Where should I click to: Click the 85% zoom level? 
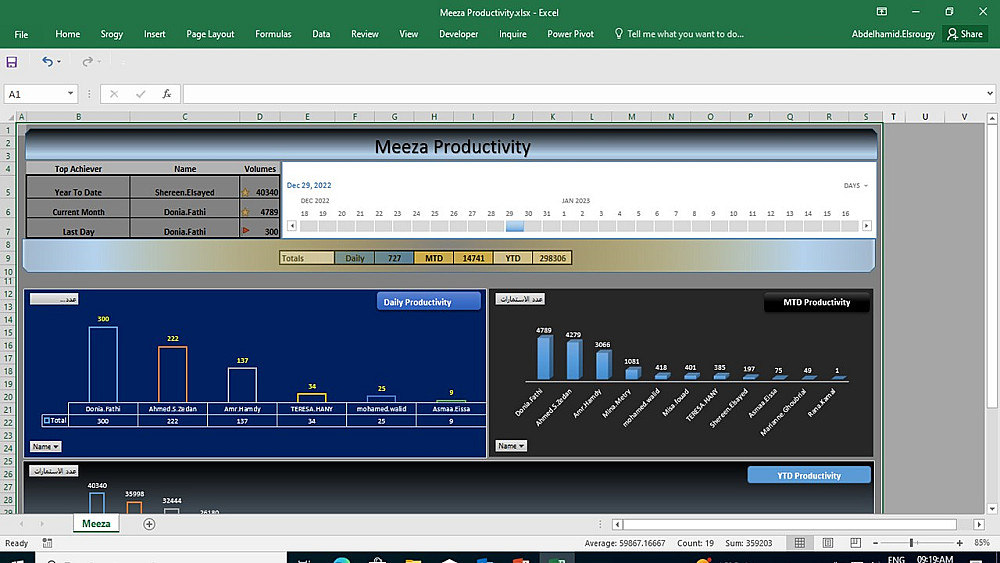[x=982, y=543]
